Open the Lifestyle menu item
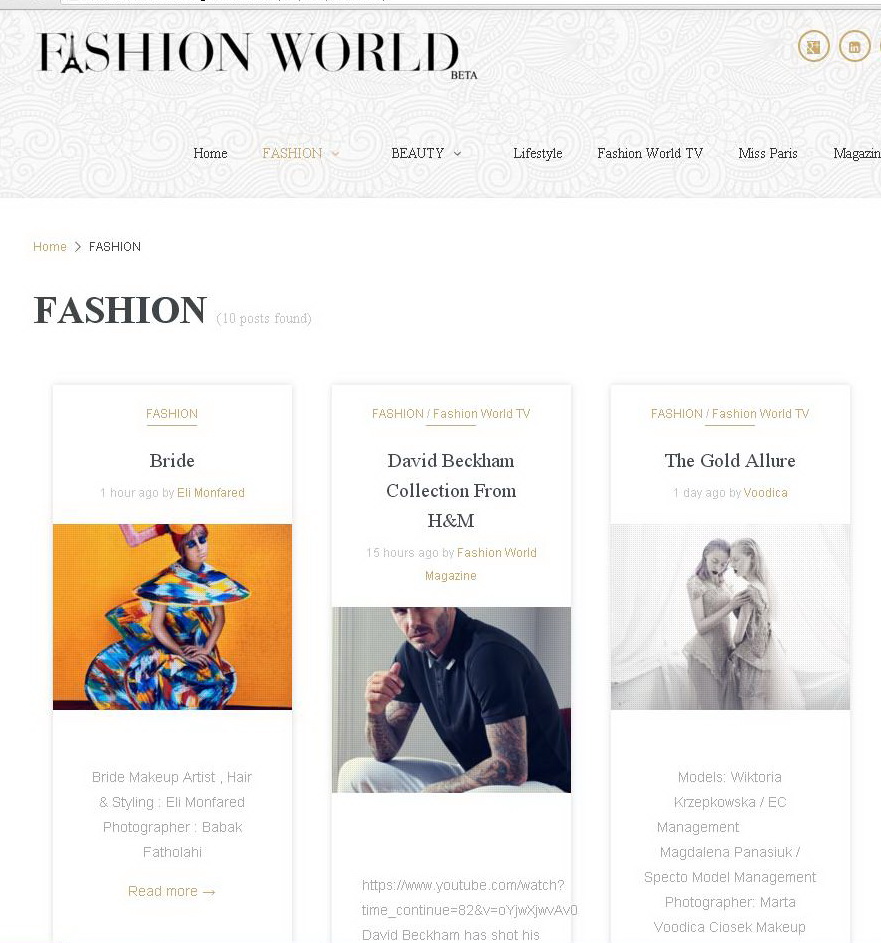 538,153
